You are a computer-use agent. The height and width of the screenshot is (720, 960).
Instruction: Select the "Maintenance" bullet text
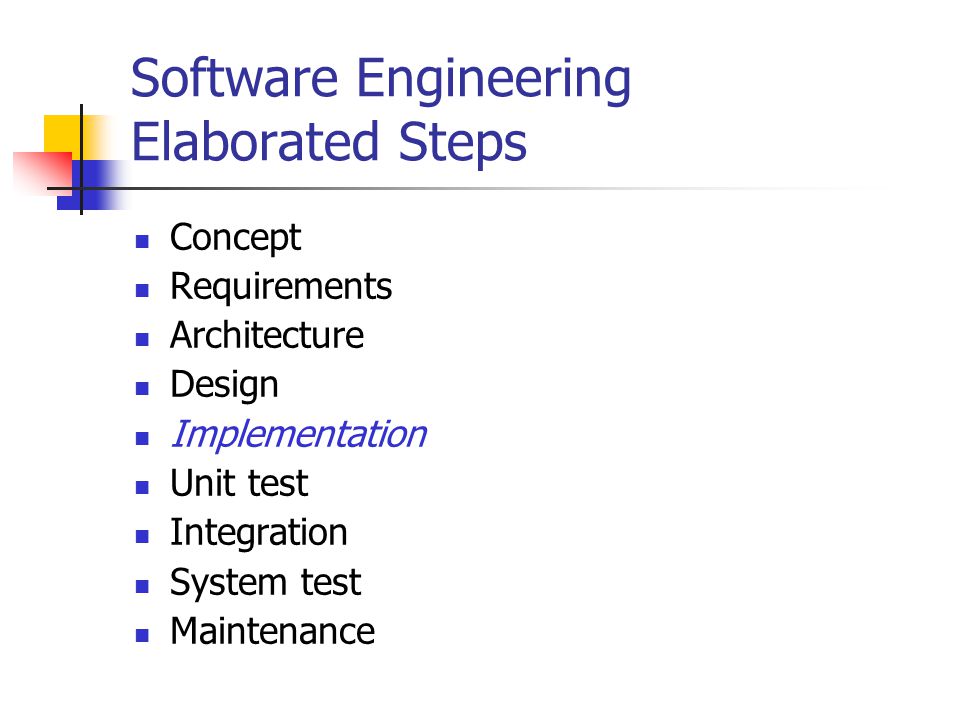click(272, 631)
